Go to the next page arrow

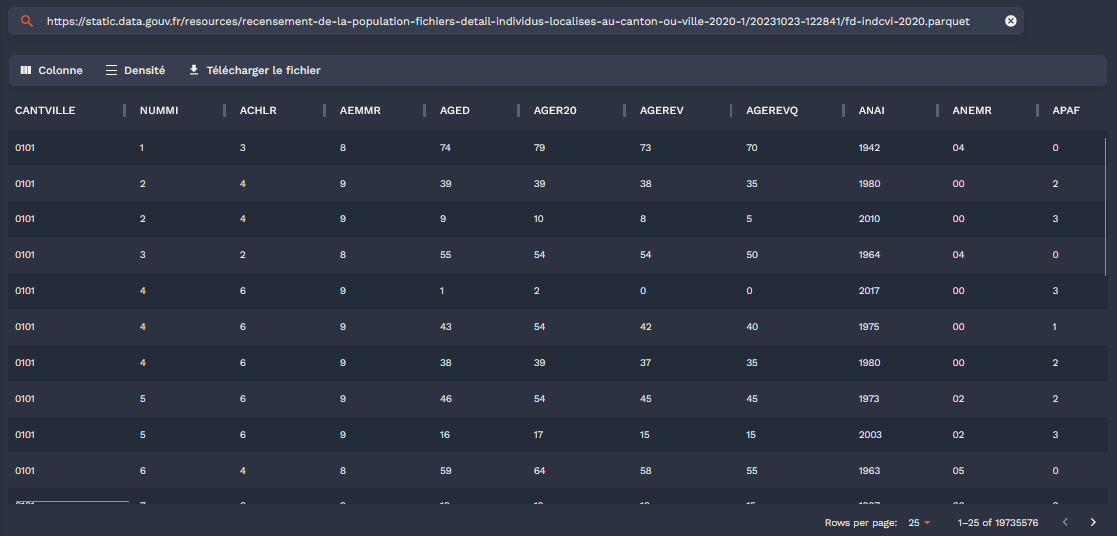point(1093,522)
